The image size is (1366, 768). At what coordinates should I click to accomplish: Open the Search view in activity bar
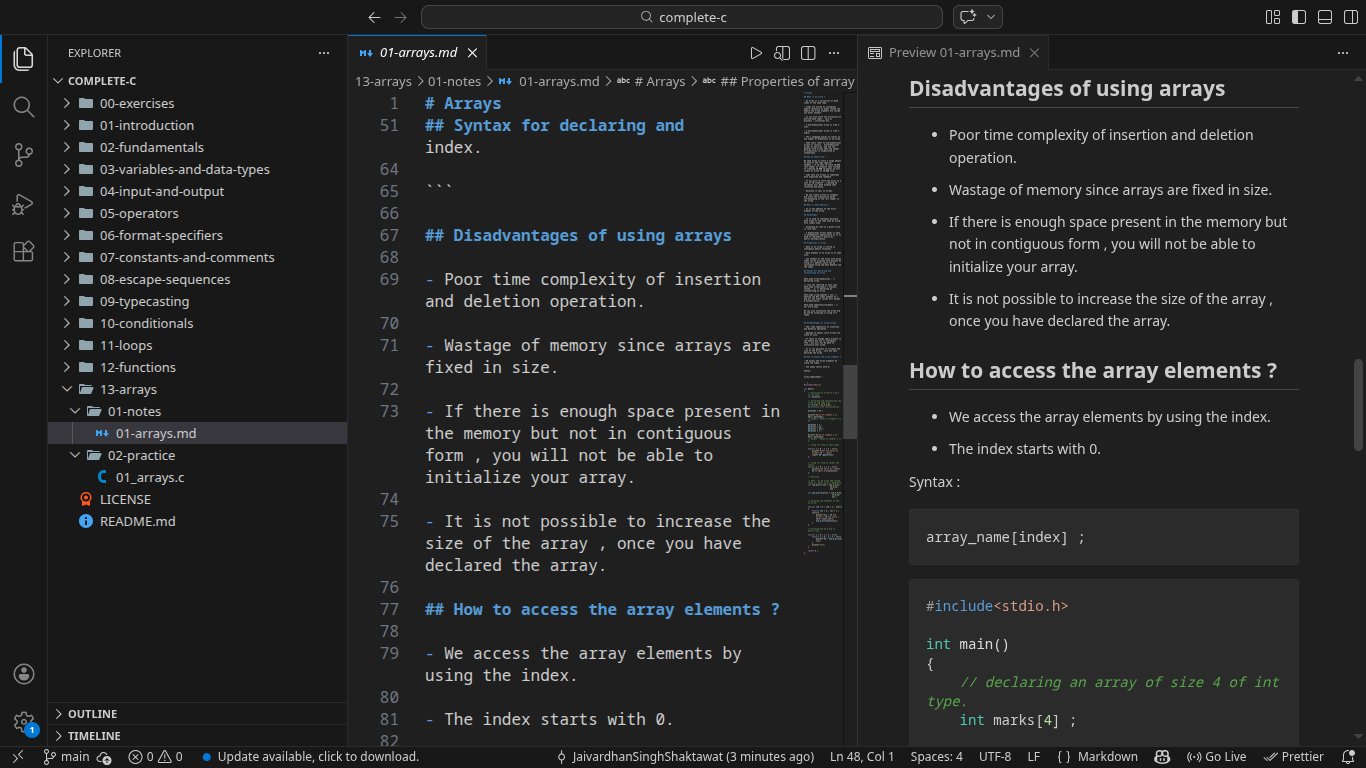pos(23,107)
